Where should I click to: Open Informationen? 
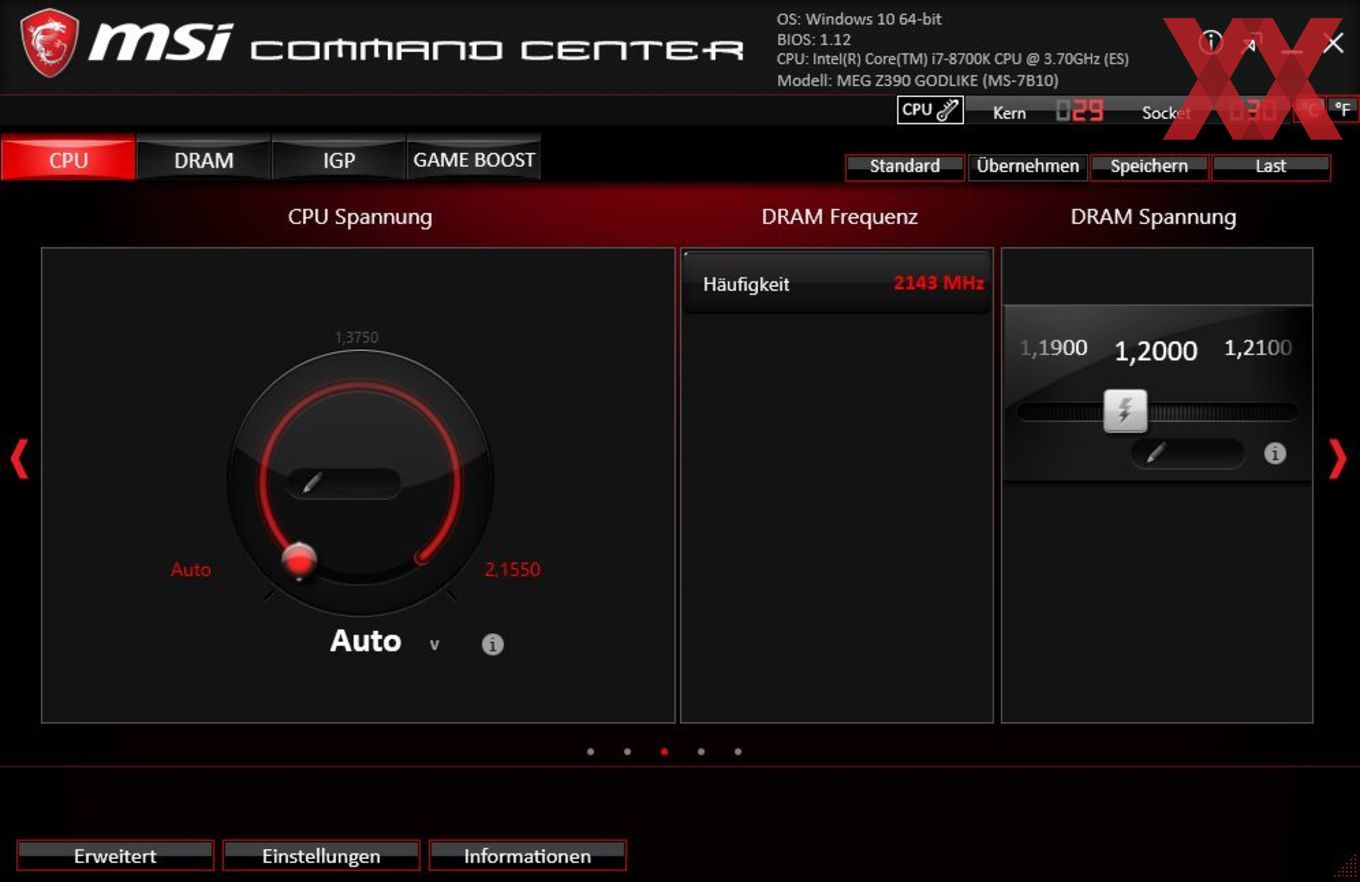(x=527, y=856)
